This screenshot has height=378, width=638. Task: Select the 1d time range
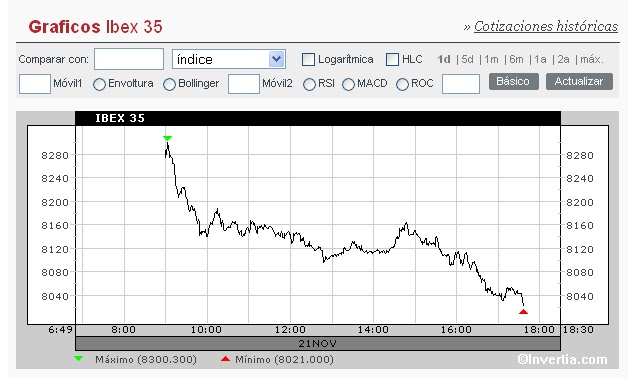(444, 59)
